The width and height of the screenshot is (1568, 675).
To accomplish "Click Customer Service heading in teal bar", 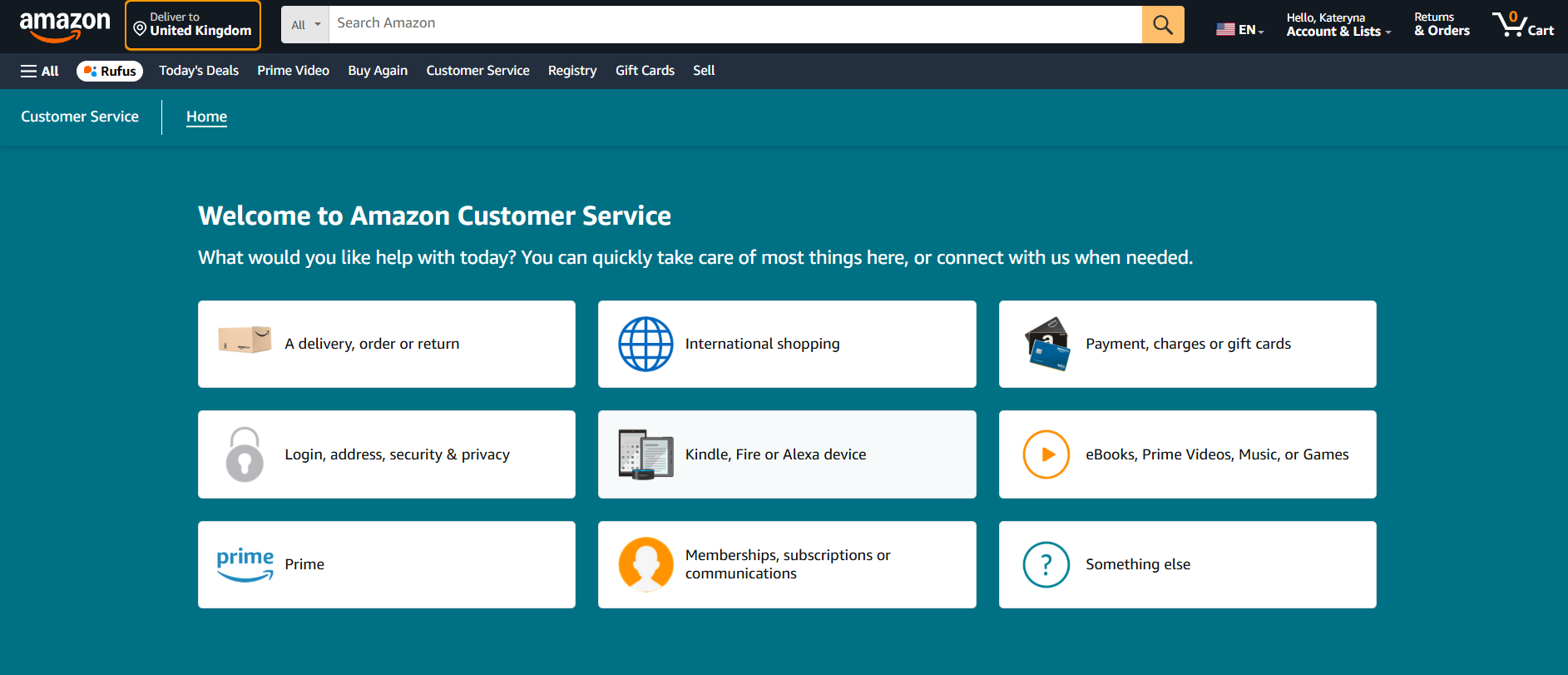I will pyautogui.click(x=80, y=117).
